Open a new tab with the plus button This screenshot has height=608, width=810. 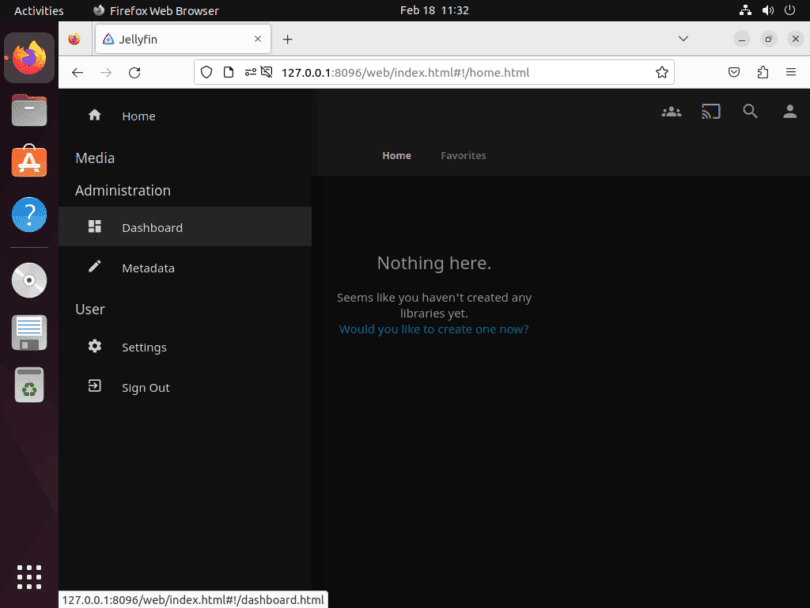click(288, 38)
